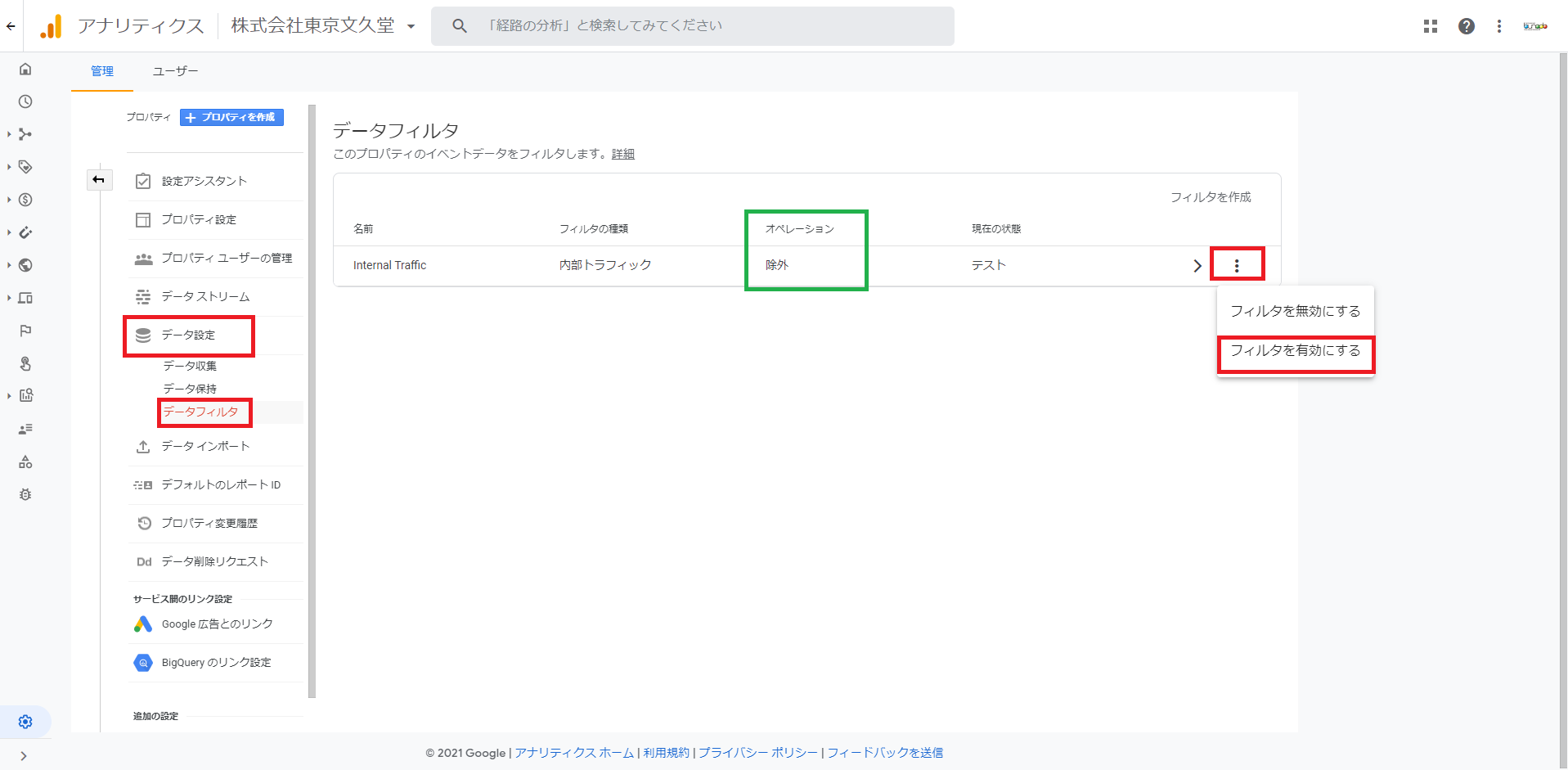The height and width of the screenshot is (770, 1568).
Task: Open the three-dot menu for Internal Traffic filter
Action: 1236,265
